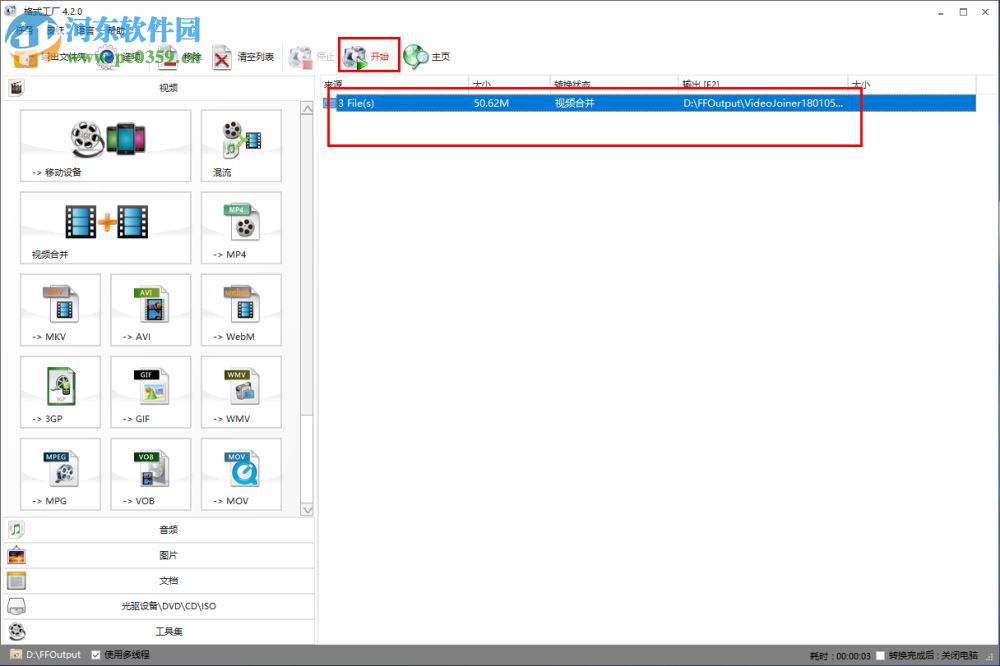This screenshot has height=666, width=1000.
Task: Collapse the 视频 video category panel
Action: point(159,88)
